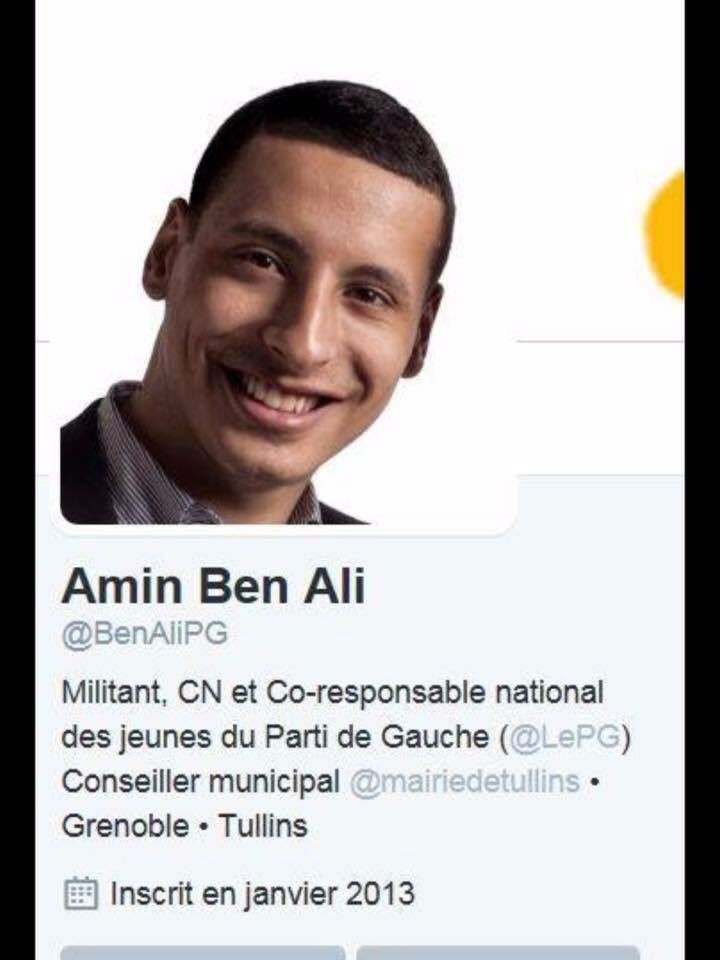The image size is (720, 960).
Task: Follow the @LePG mention link
Action: (x=565, y=738)
